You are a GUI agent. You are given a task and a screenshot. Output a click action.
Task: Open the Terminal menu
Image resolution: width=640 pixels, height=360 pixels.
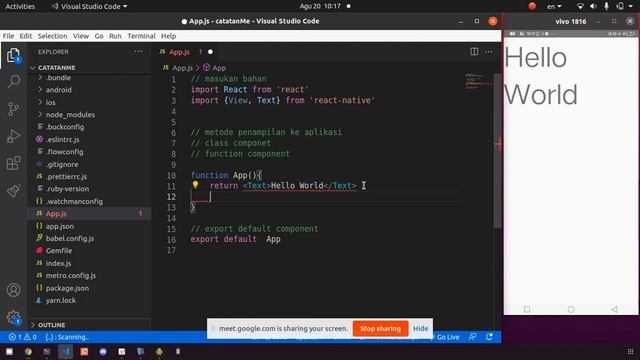[x=141, y=36]
